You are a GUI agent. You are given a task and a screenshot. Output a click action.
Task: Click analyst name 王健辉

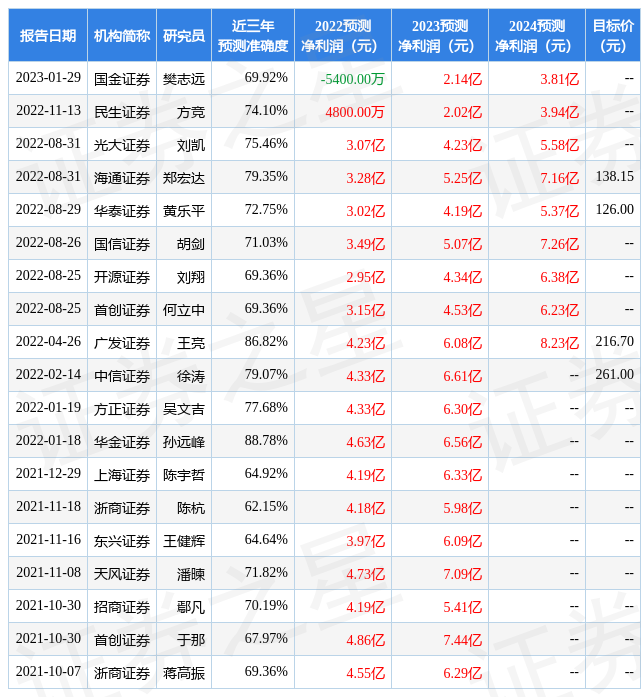tap(184, 541)
